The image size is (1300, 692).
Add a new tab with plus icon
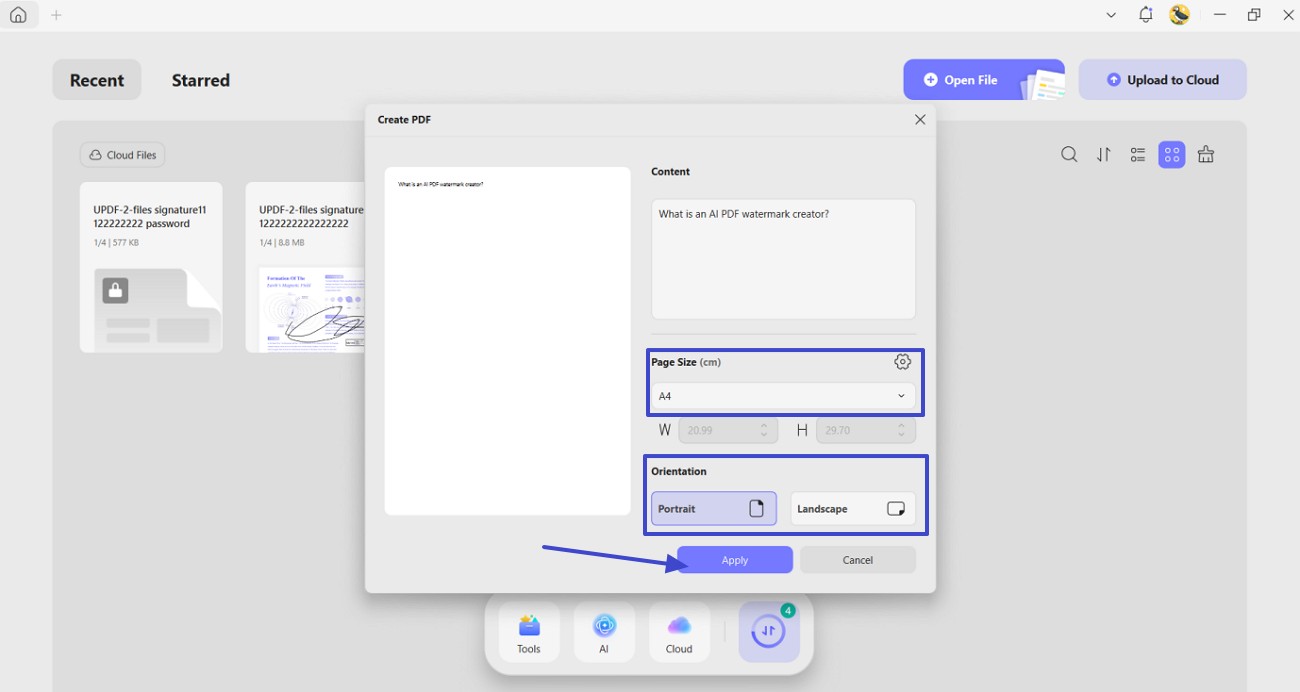pyautogui.click(x=56, y=15)
